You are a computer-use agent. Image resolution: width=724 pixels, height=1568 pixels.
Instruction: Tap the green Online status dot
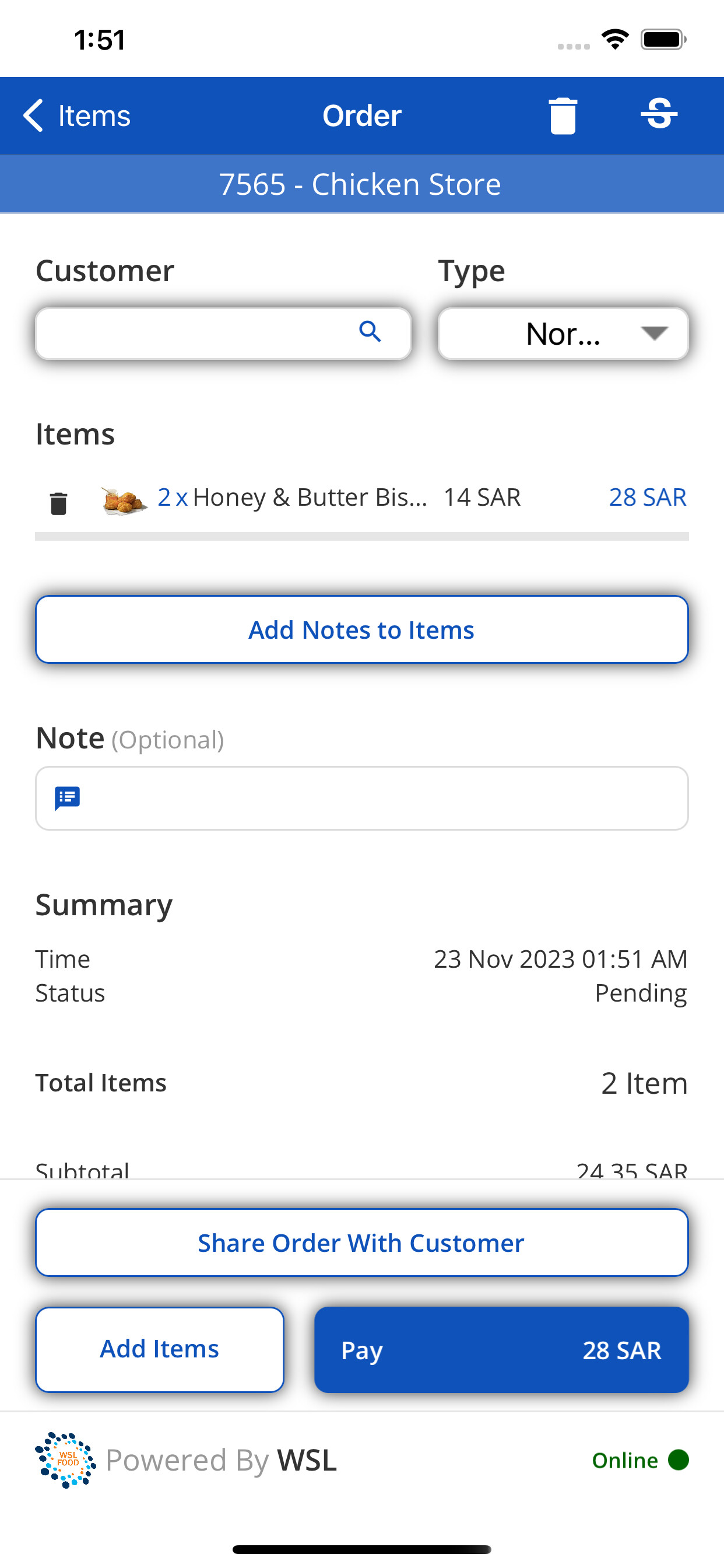678,1459
